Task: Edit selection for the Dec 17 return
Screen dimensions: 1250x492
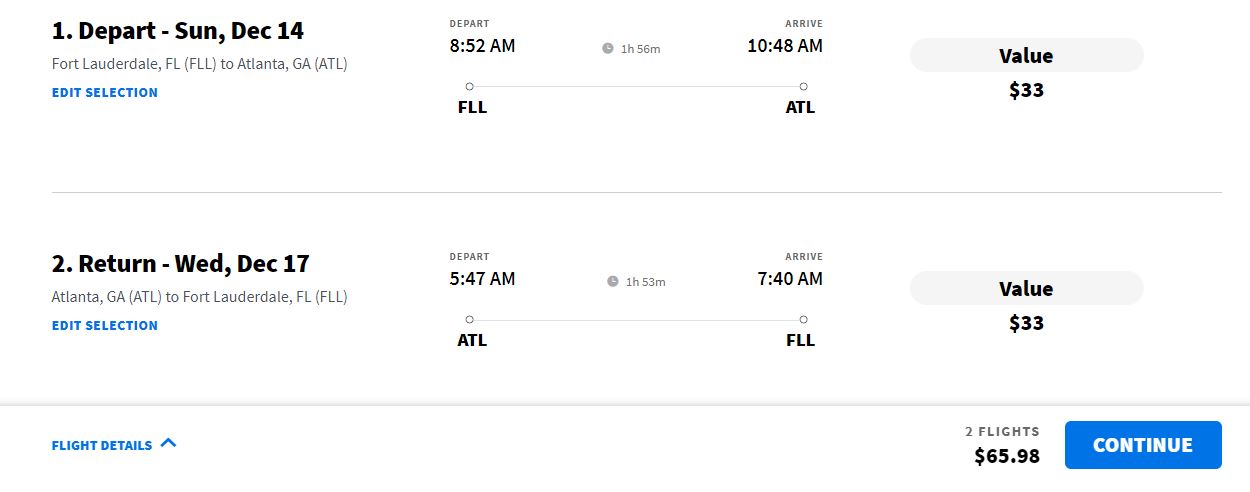Action: [x=105, y=325]
